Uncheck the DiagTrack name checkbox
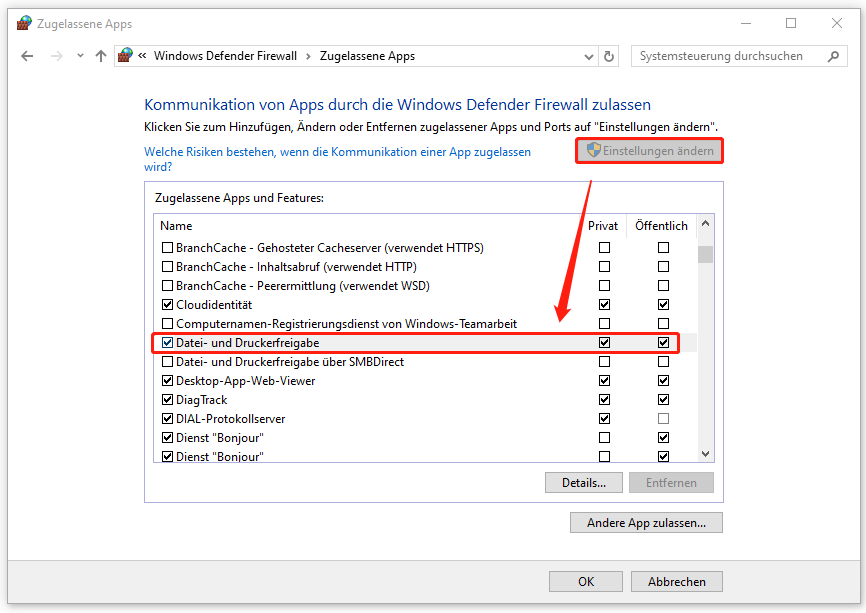This screenshot has height=613, width=866. click(167, 399)
